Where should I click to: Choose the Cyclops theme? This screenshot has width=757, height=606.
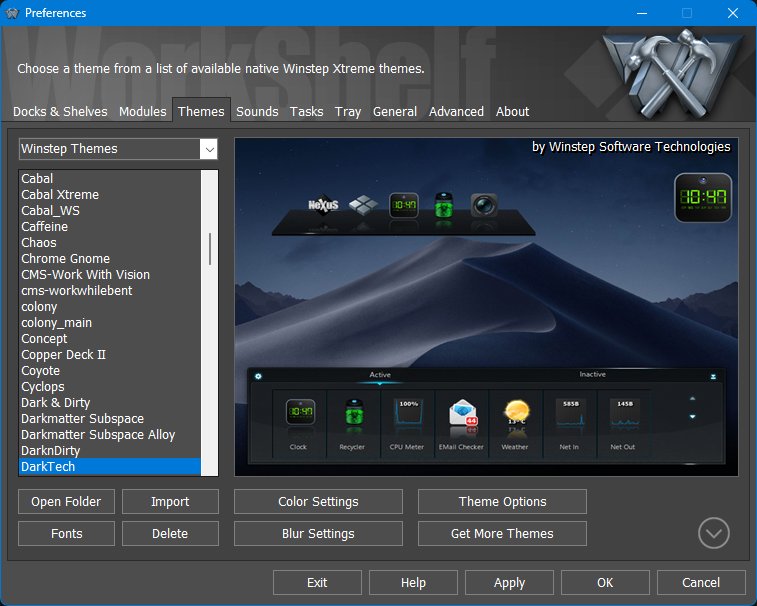tap(110, 386)
